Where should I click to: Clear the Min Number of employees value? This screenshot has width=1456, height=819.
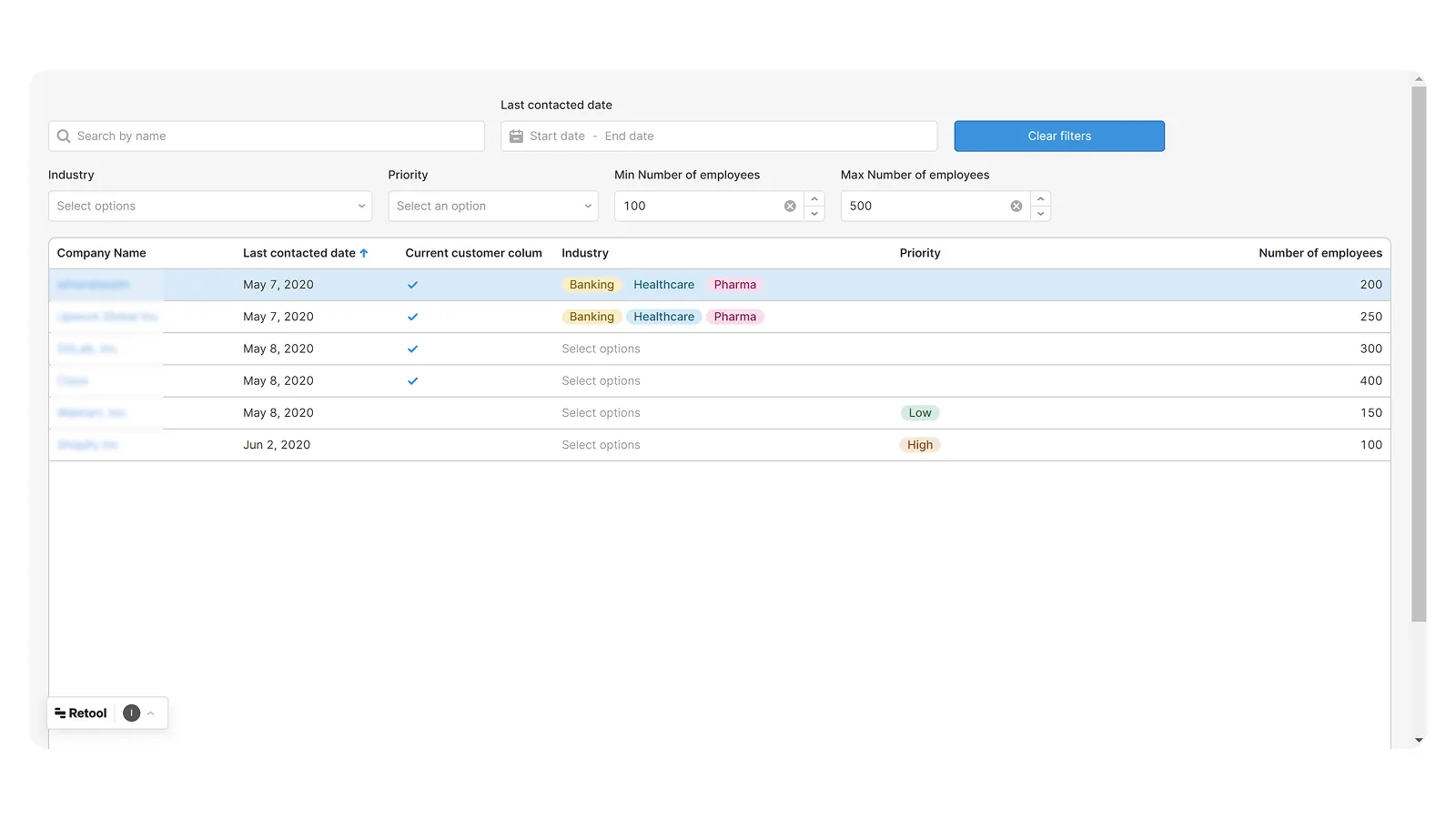(x=790, y=207)
